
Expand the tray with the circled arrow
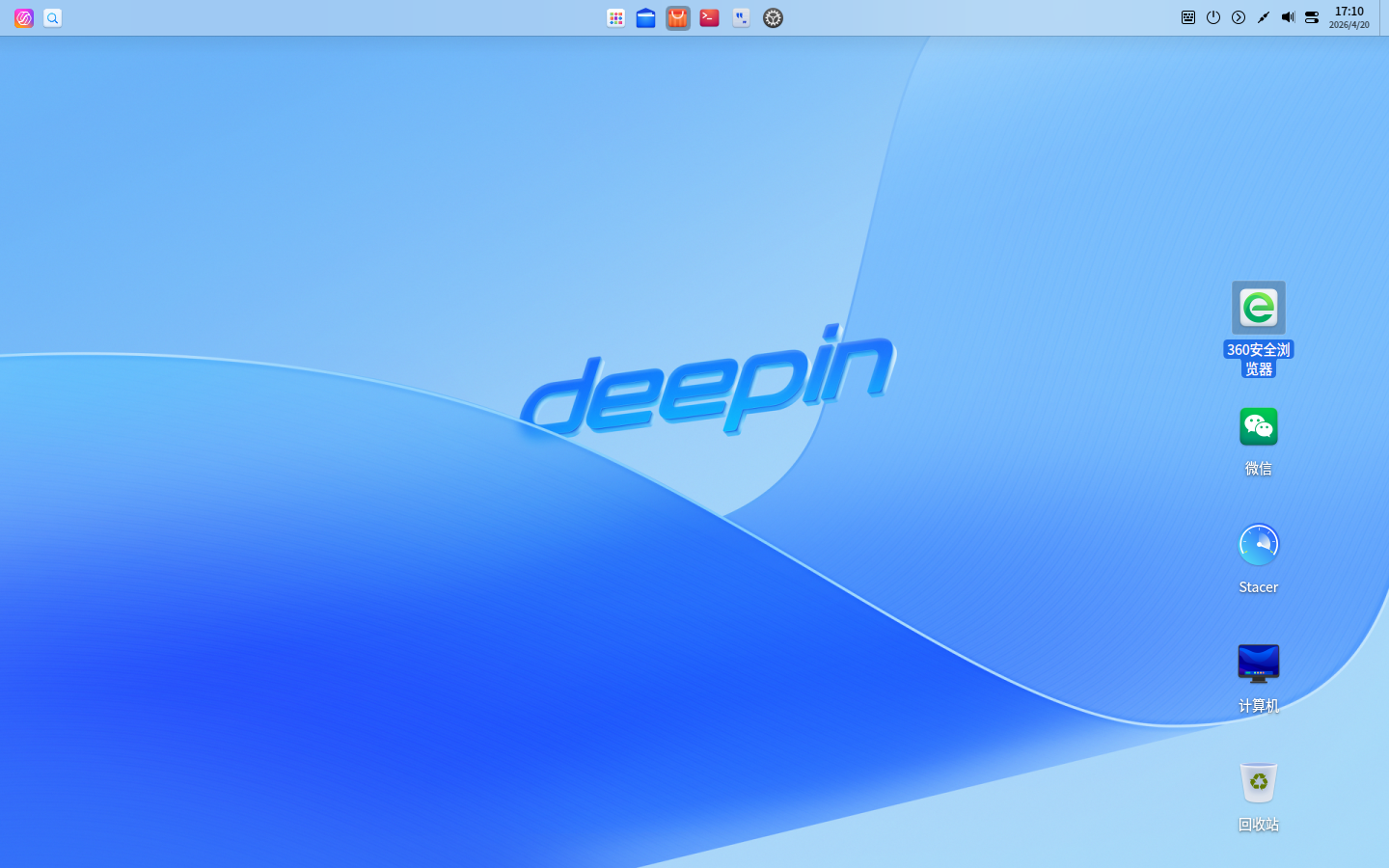pos(1239,17)
